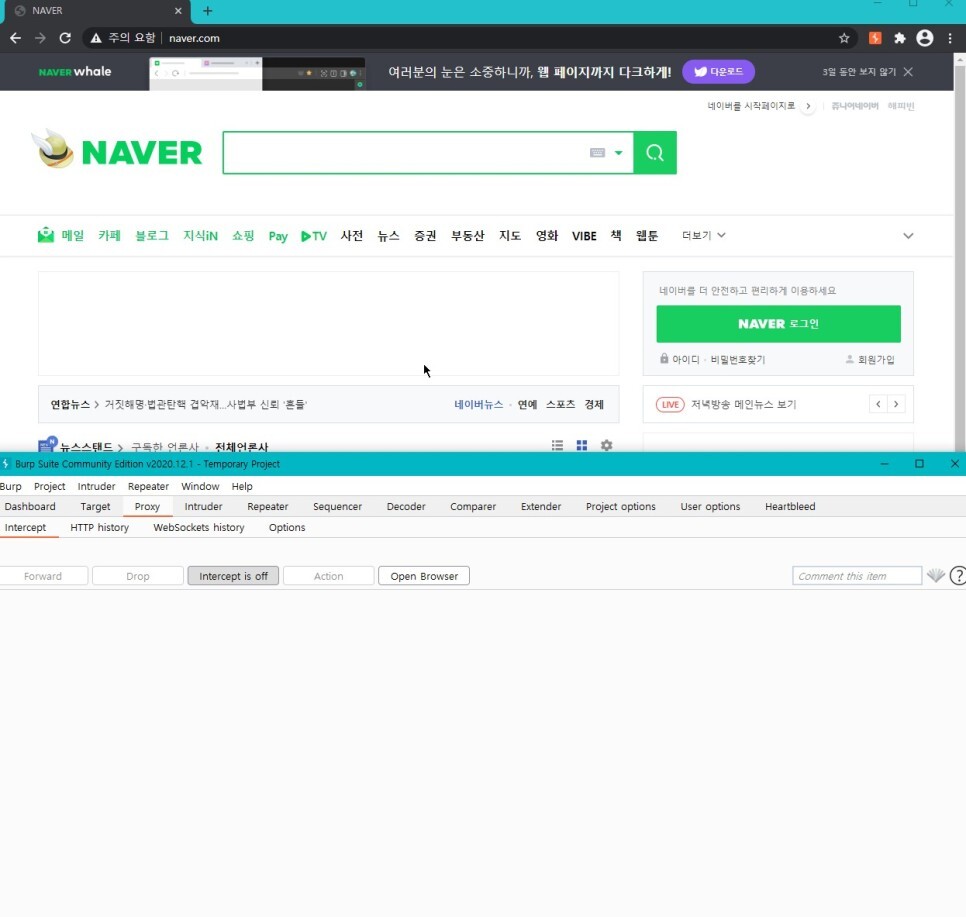Screen dimensions: 966x917
Task: Click the lock icon beside 아이디
Action: coord(664,358)
